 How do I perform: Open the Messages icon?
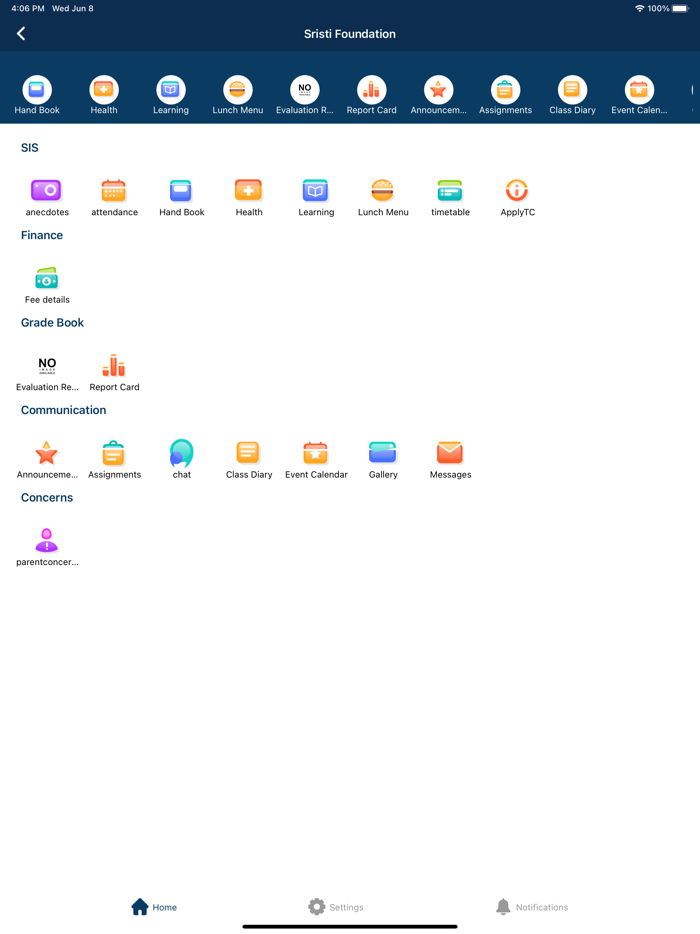450,453
